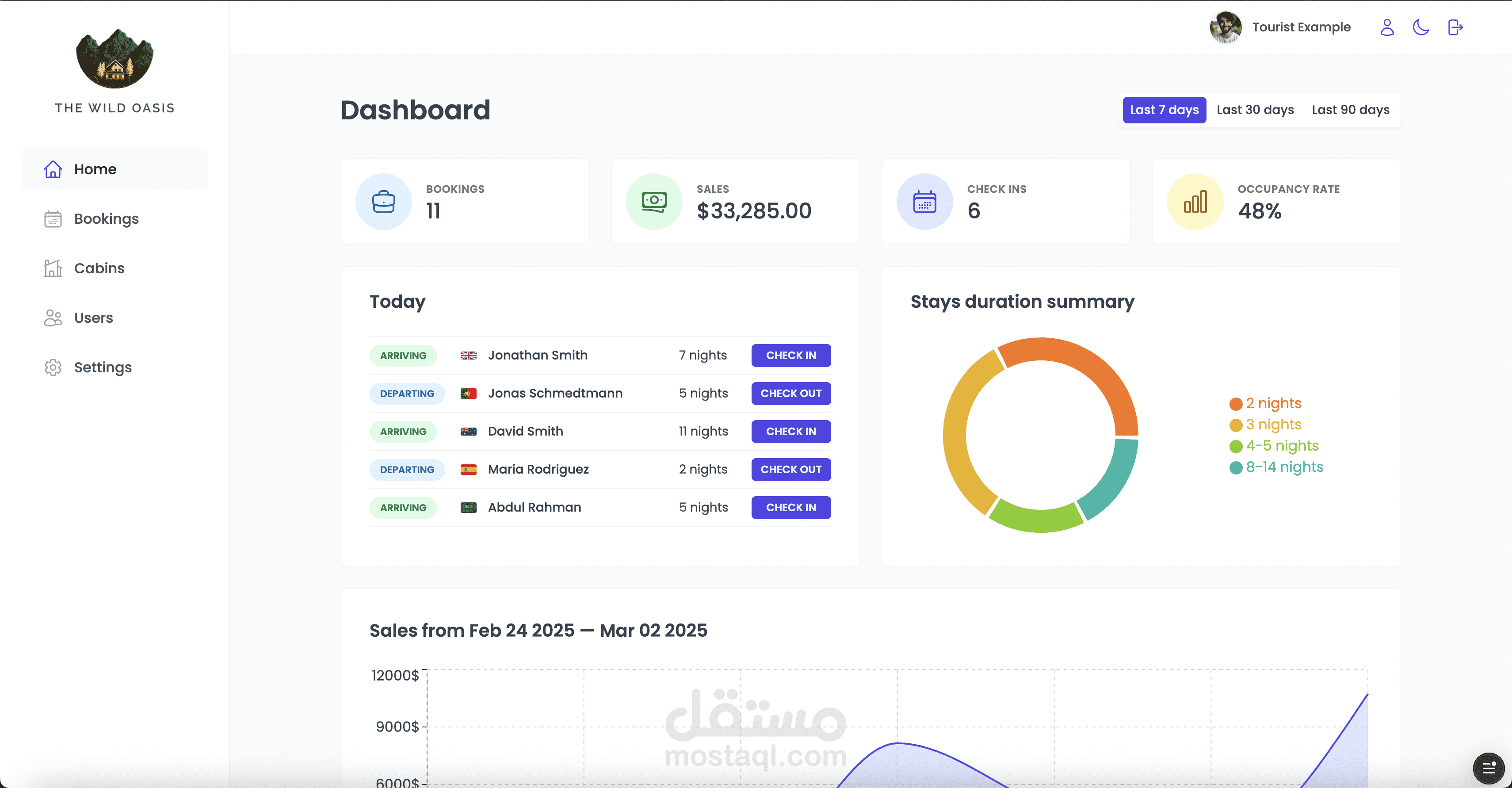Click the Tourist Example avatar photo
The width and height of the screenshot is (1512, 788).
tap(1226, 27)
